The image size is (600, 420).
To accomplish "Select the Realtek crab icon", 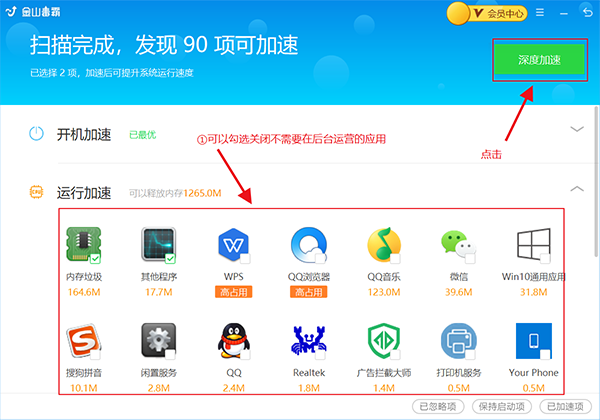I will (x=308, y=341).
